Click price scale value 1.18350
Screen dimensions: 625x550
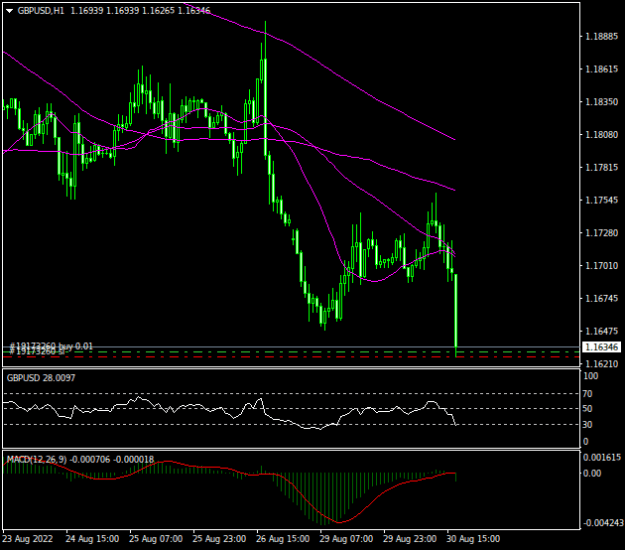click(601, 102)
